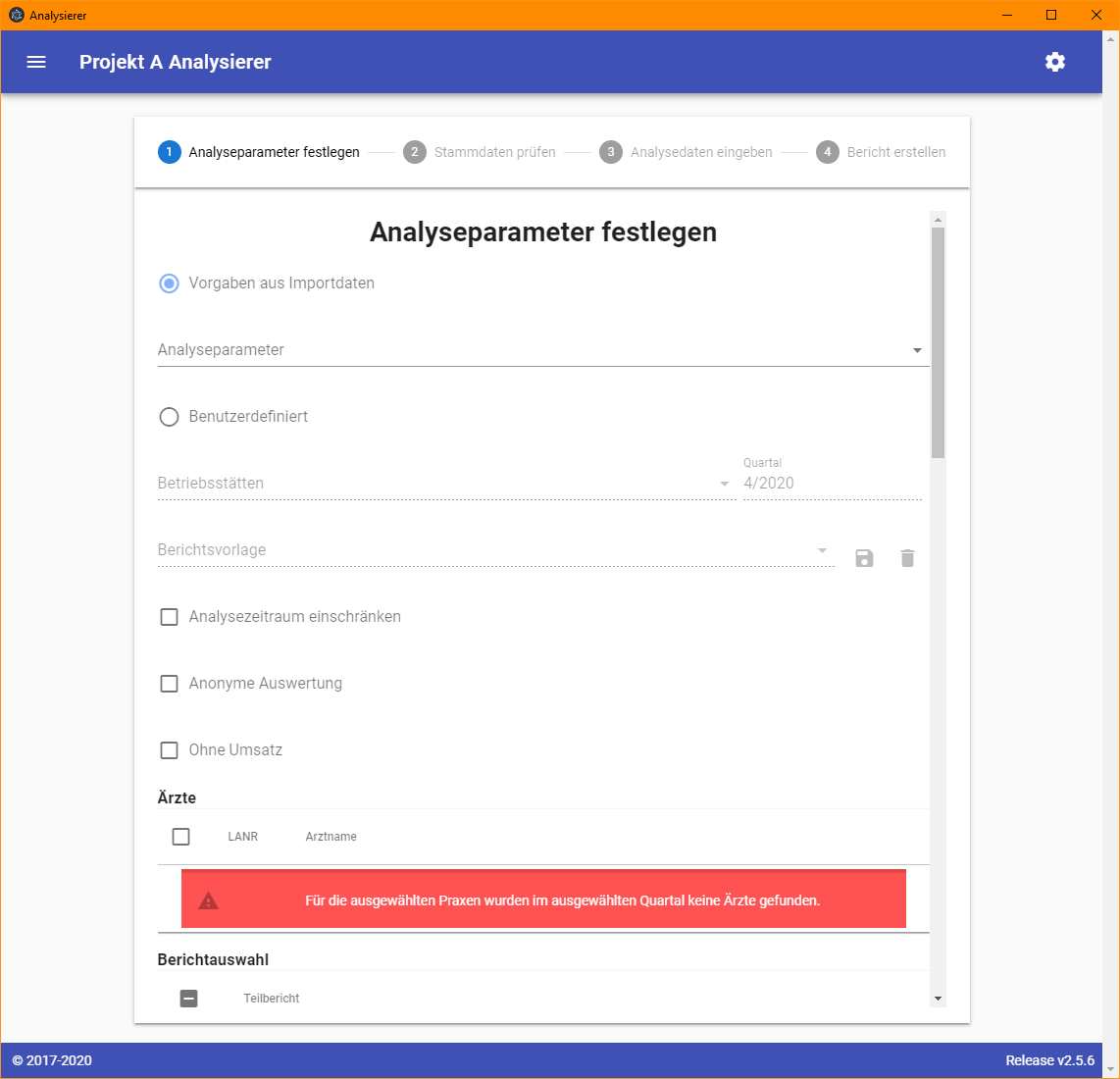Screen dimensions: 1120x1079
Task: Switch to the Analysedaten eingeben step
Action: coord(700,152)
